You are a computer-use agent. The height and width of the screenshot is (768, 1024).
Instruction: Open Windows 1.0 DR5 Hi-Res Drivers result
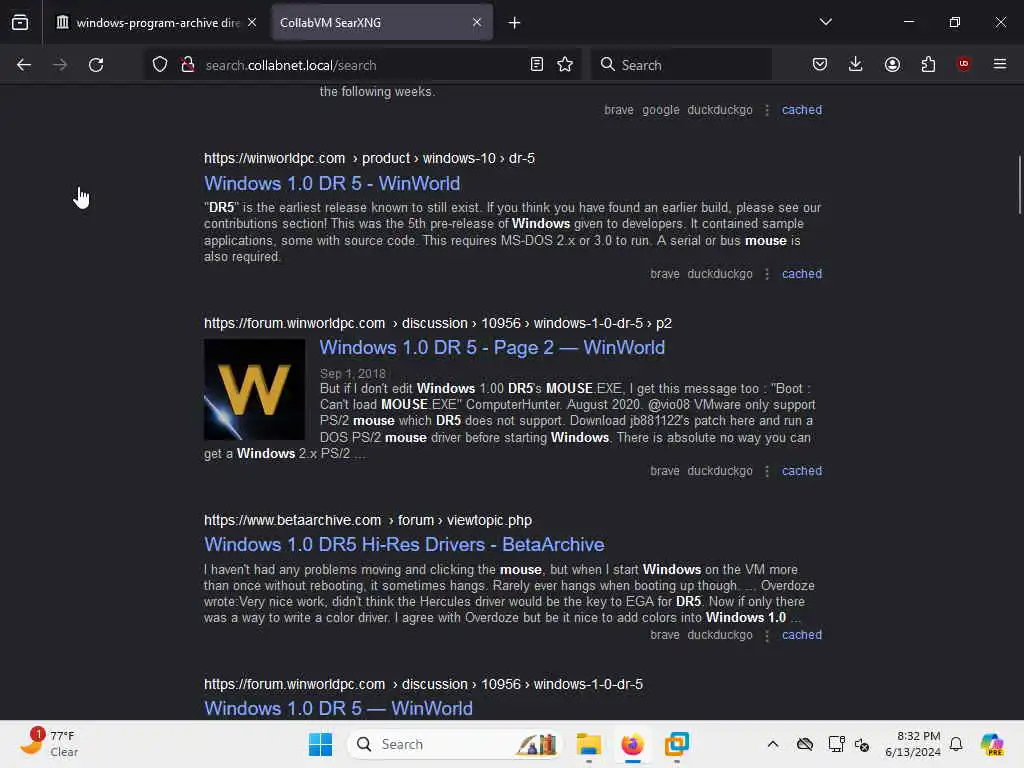pyautogui.click(x=404, y=545)
